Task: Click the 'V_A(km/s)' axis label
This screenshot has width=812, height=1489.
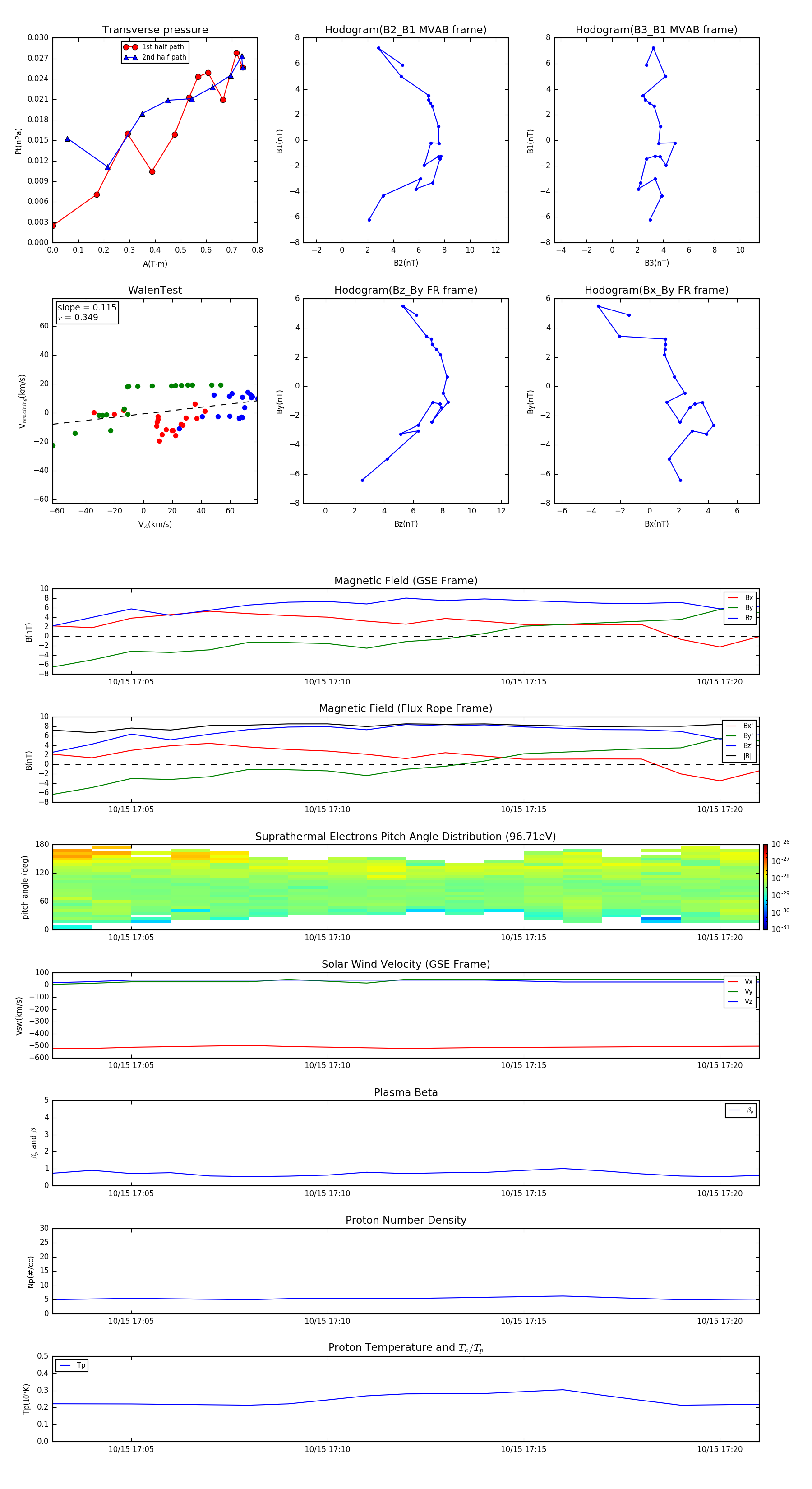Action: pos(155,524)
